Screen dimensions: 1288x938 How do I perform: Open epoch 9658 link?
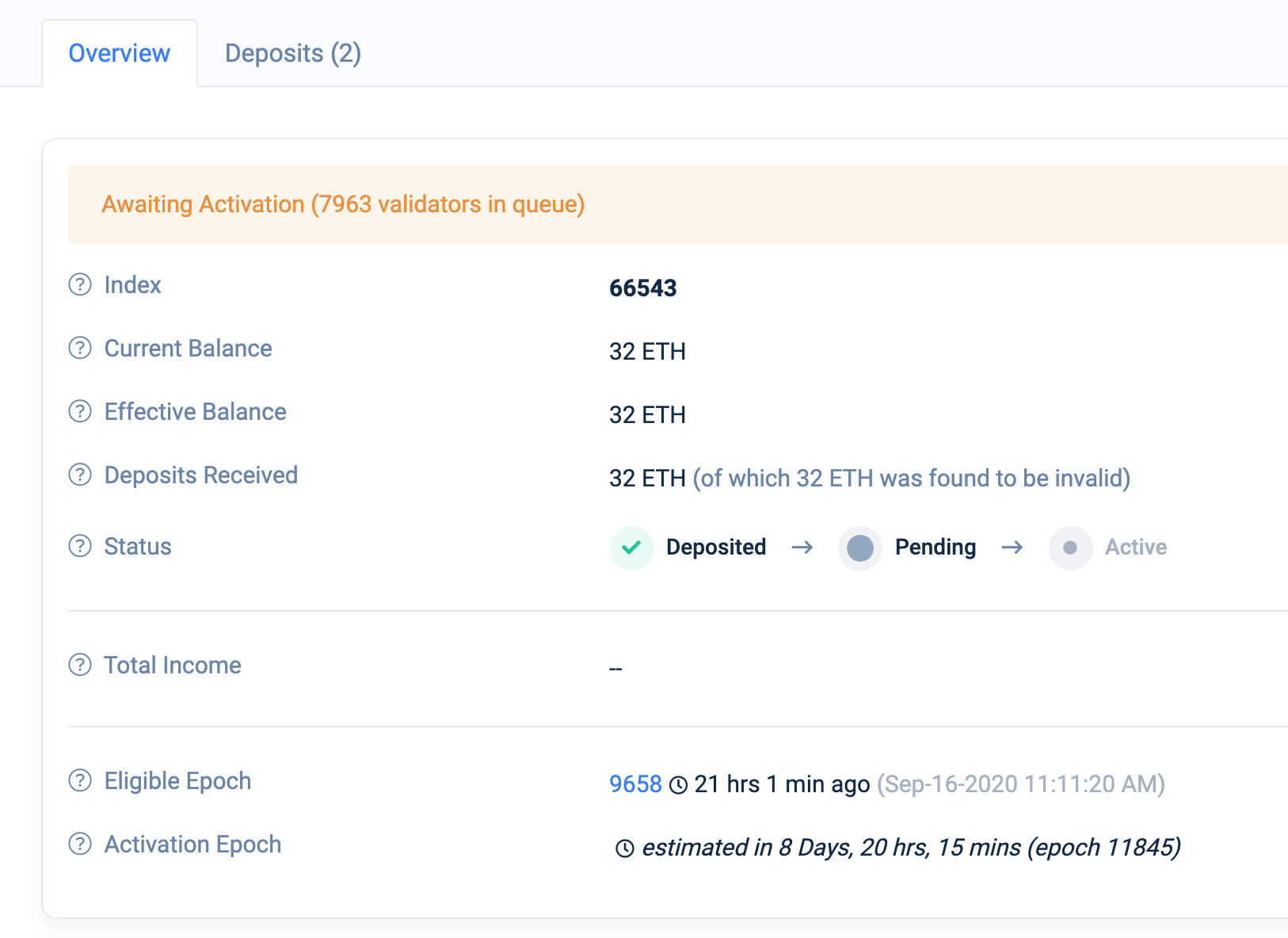point(634,784)
